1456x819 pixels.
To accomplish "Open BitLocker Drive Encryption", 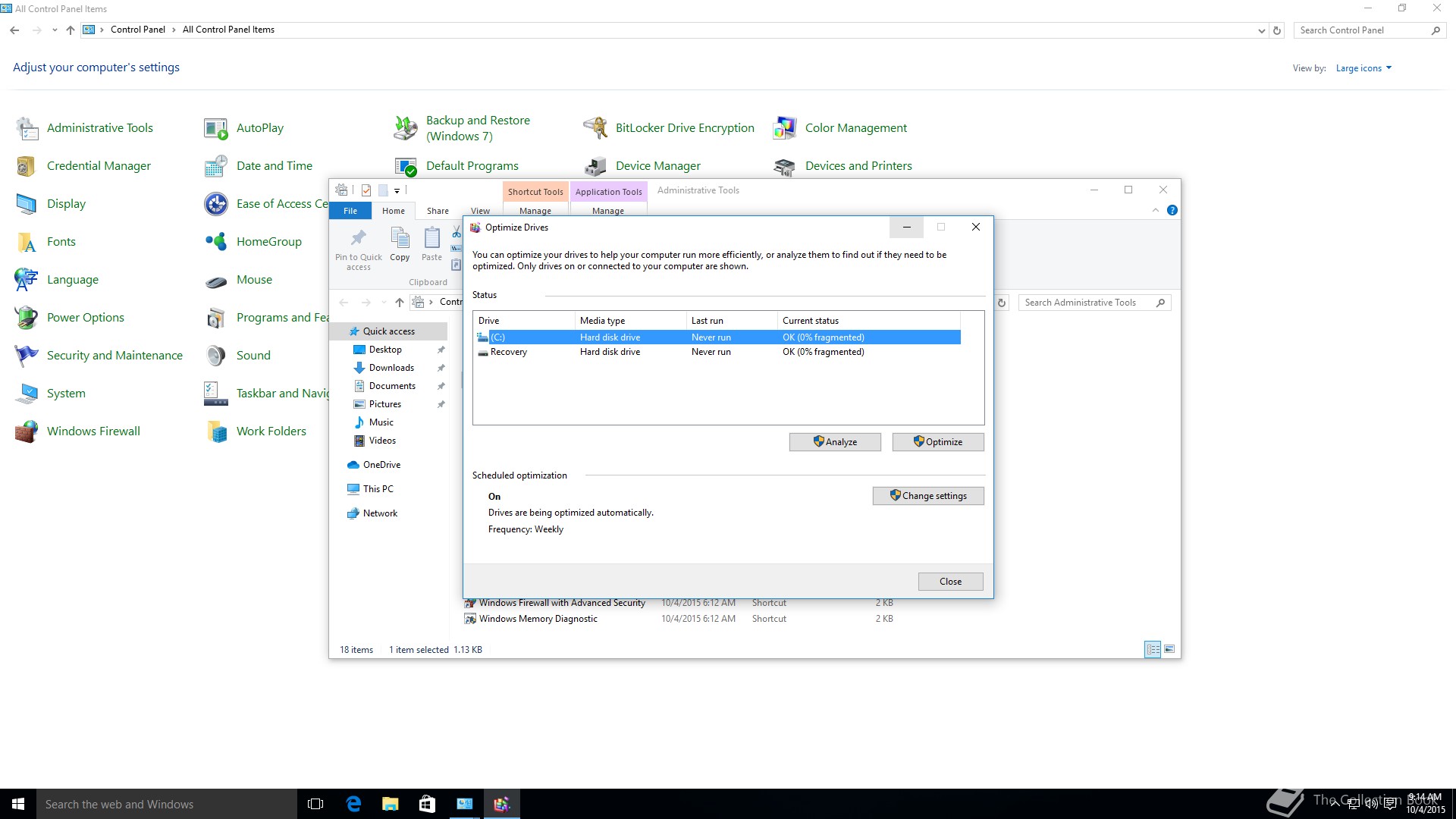I will click(684, 128).
